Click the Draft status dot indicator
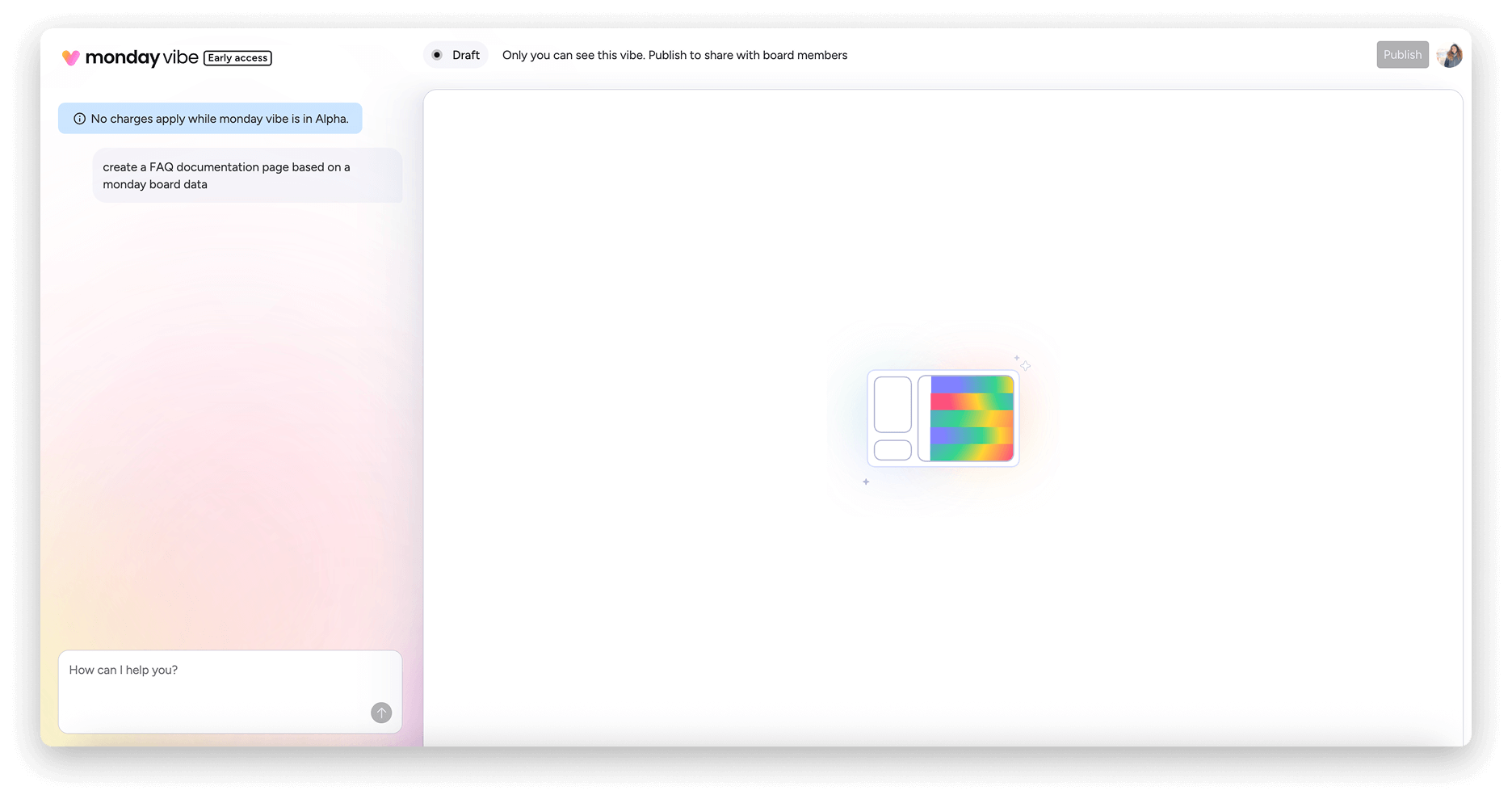This screenshot has width=1512, height=799. (x=437, y=55)
